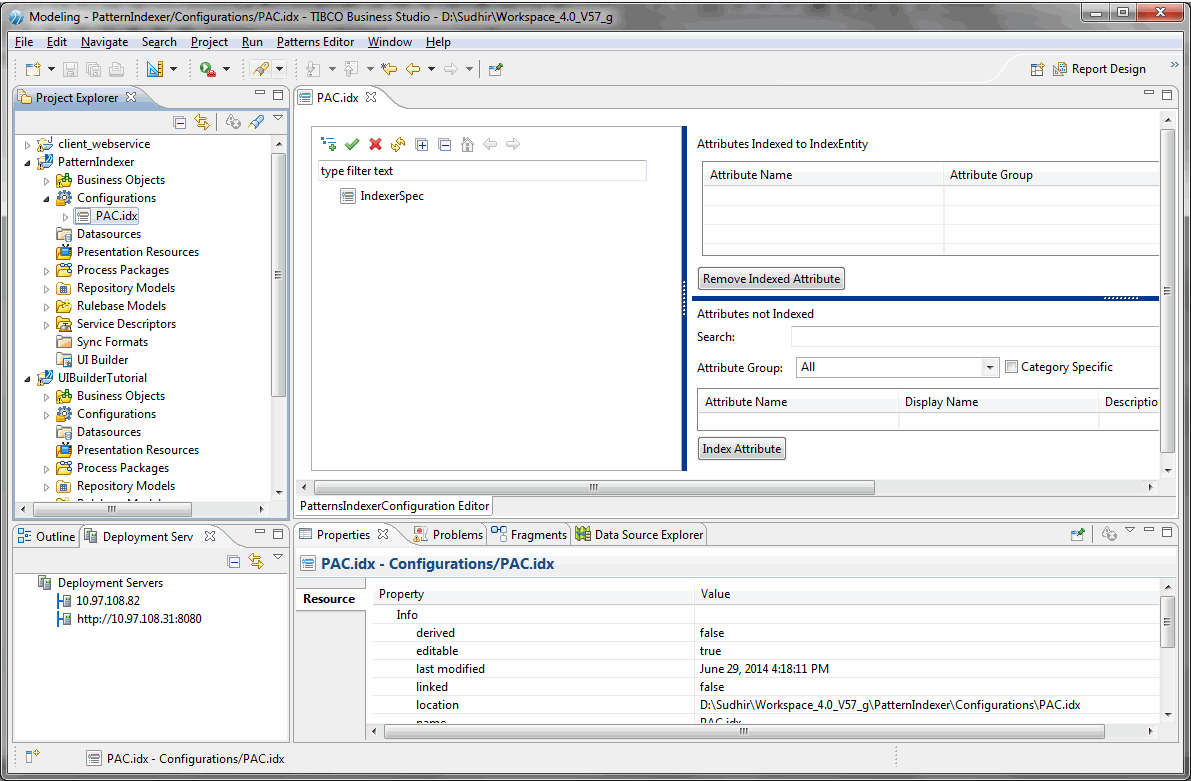Screen dimensions: 1191x781
Task: Click the collapse all minus icon in editor toolbar
Action: 445,144
